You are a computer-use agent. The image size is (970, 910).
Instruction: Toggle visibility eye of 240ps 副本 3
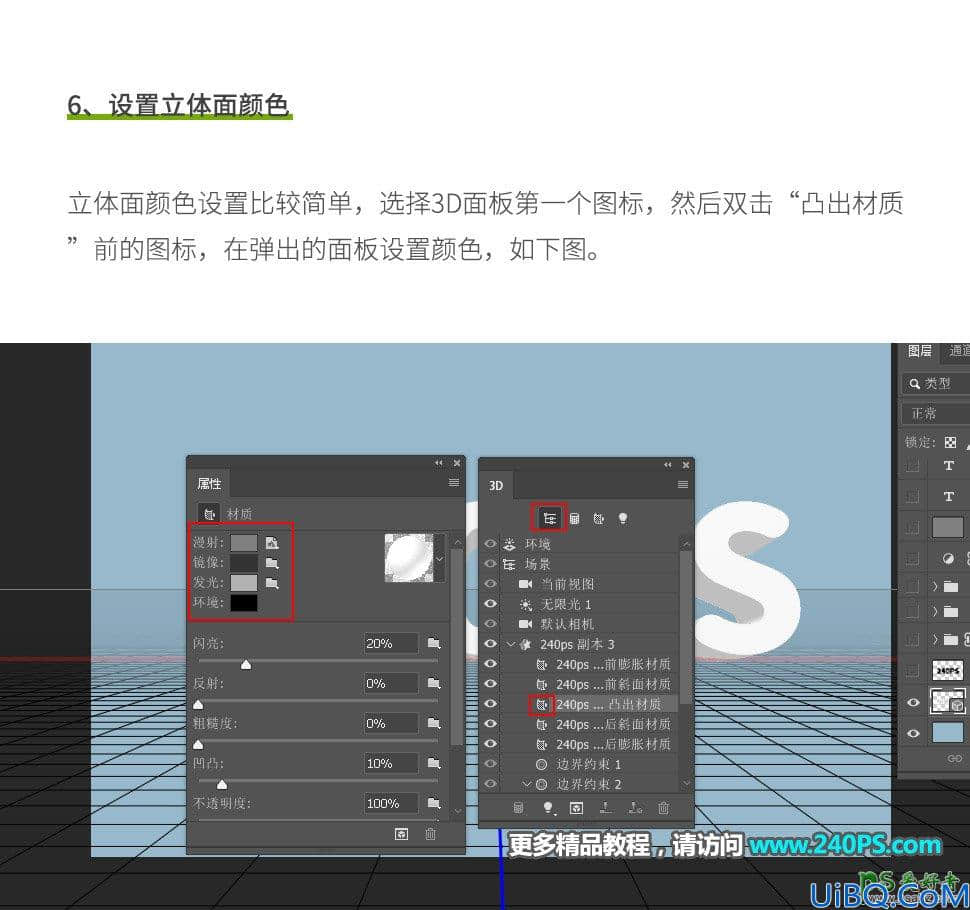tap(491, 644)
